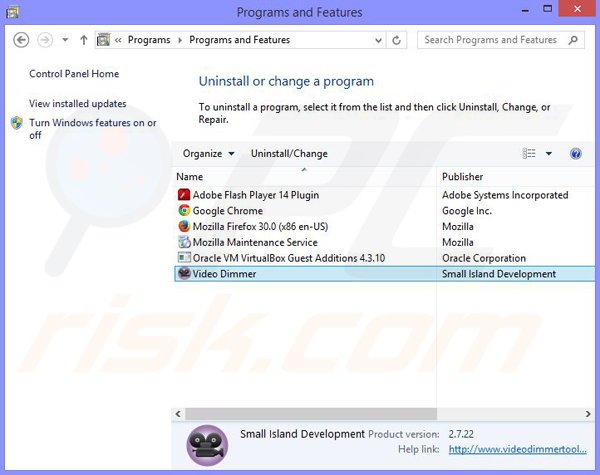600x475 pixels.
Task: Click Programs and Features breadcrumb
Action: pos(240,40)
